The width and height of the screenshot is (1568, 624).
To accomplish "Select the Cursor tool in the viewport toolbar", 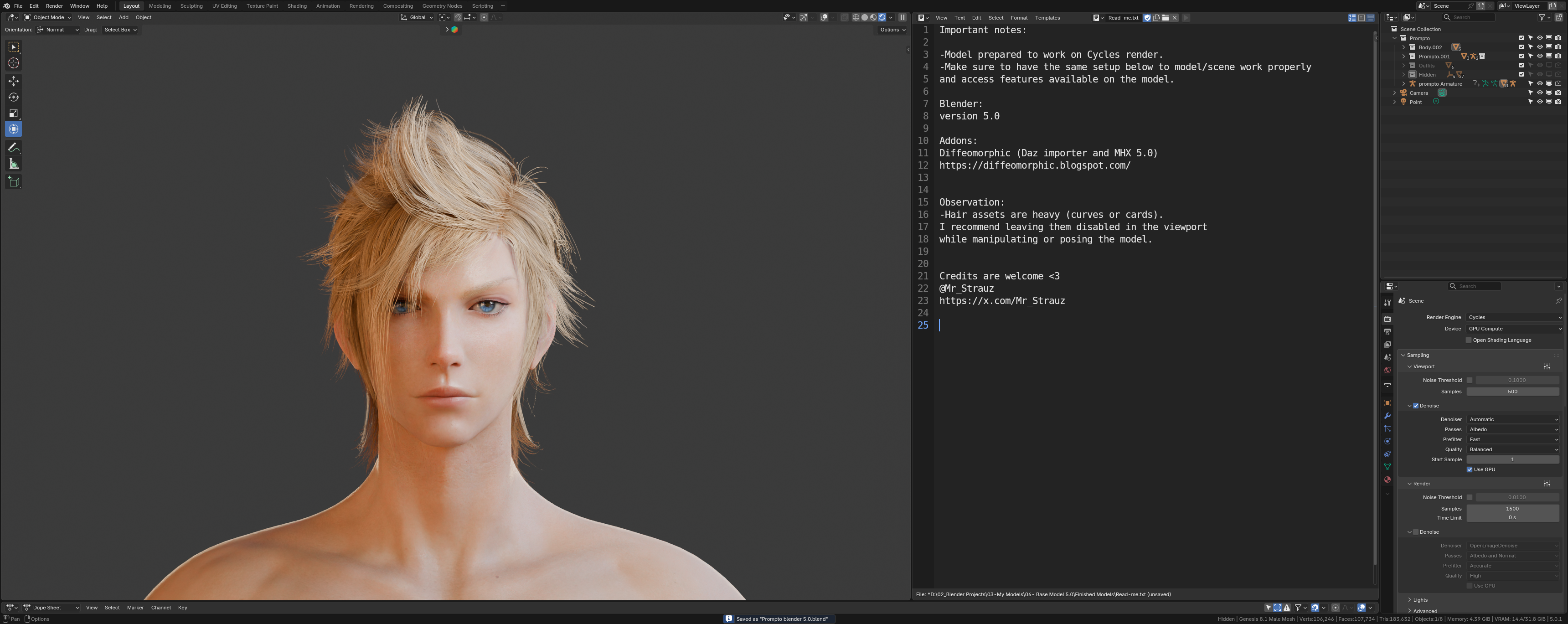I will 13,63.
